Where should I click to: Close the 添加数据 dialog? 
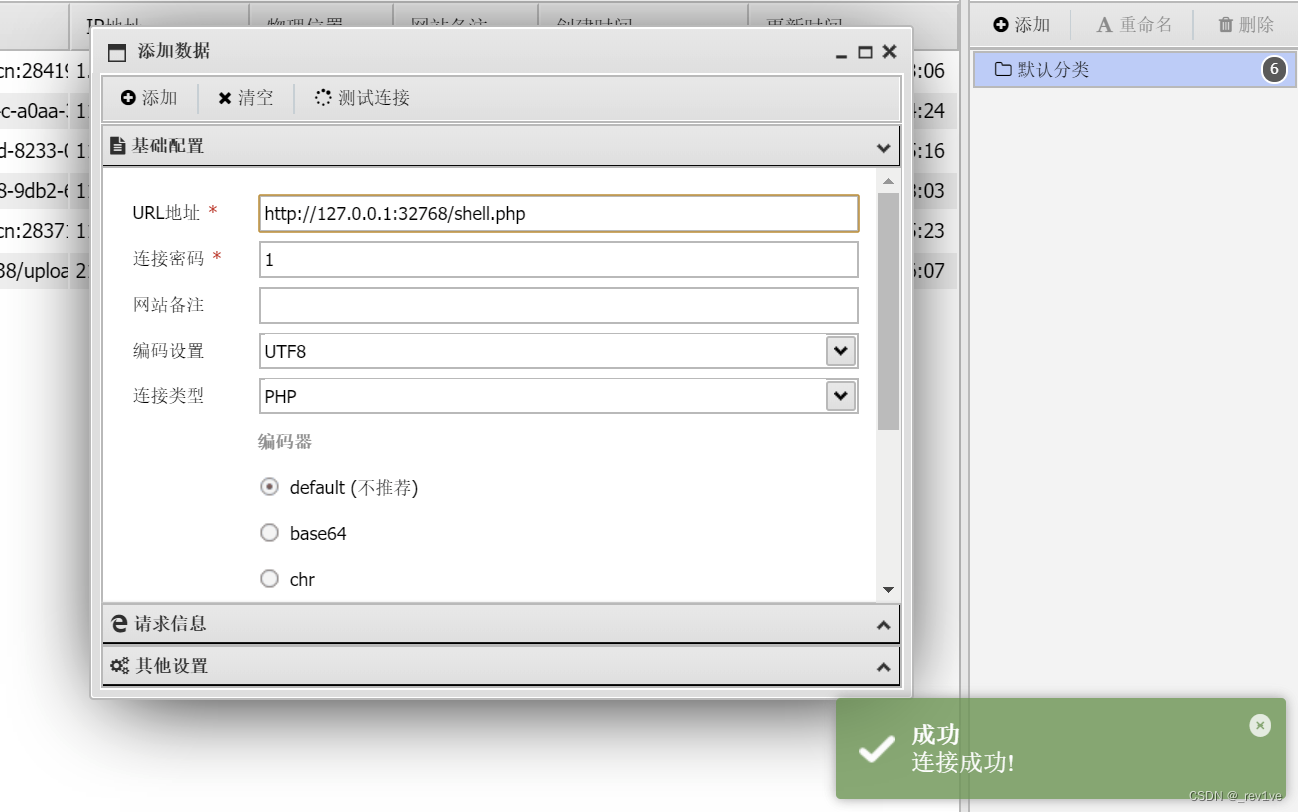(x=889, y=52)
